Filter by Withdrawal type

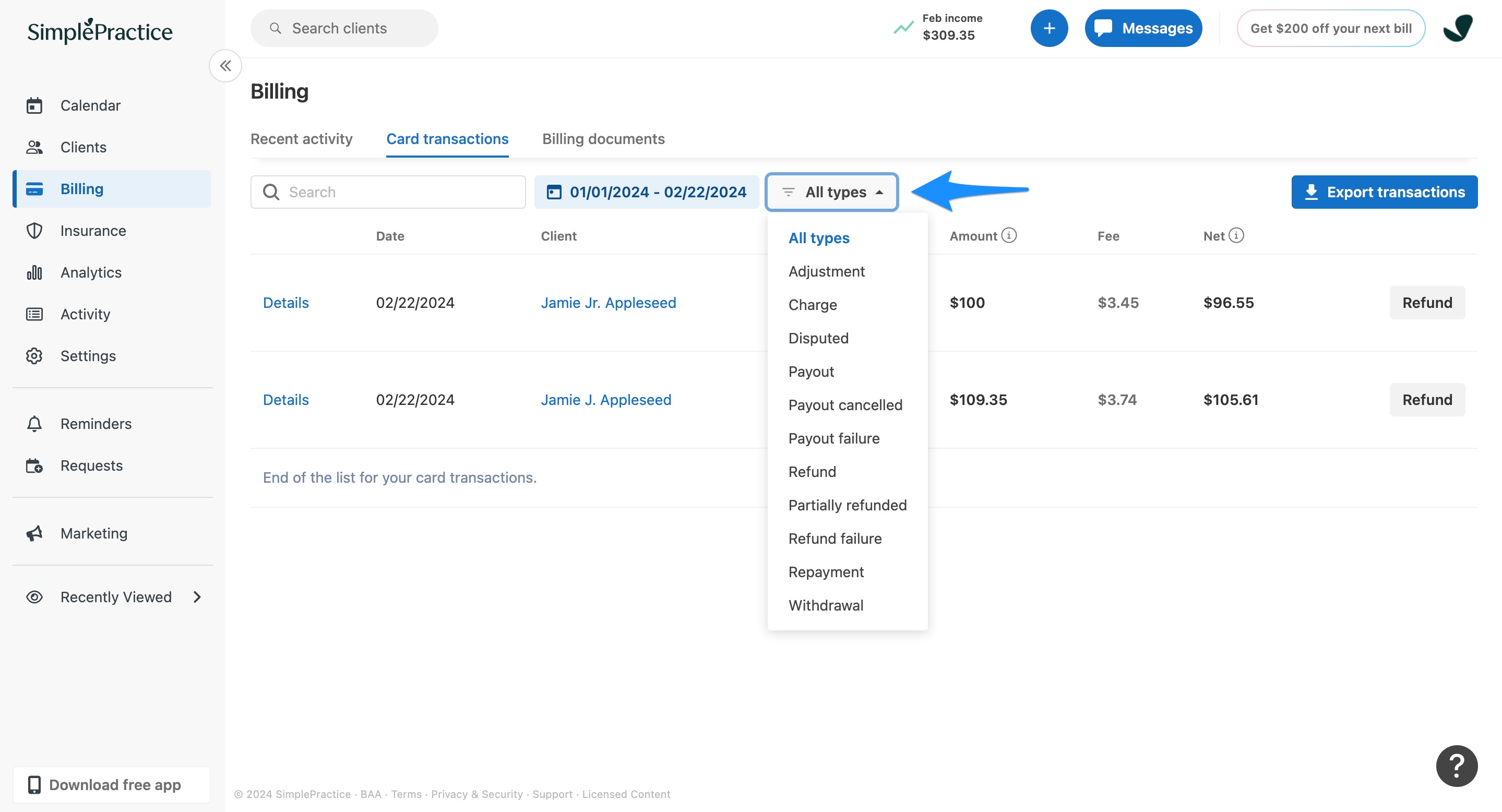point(826,605)
